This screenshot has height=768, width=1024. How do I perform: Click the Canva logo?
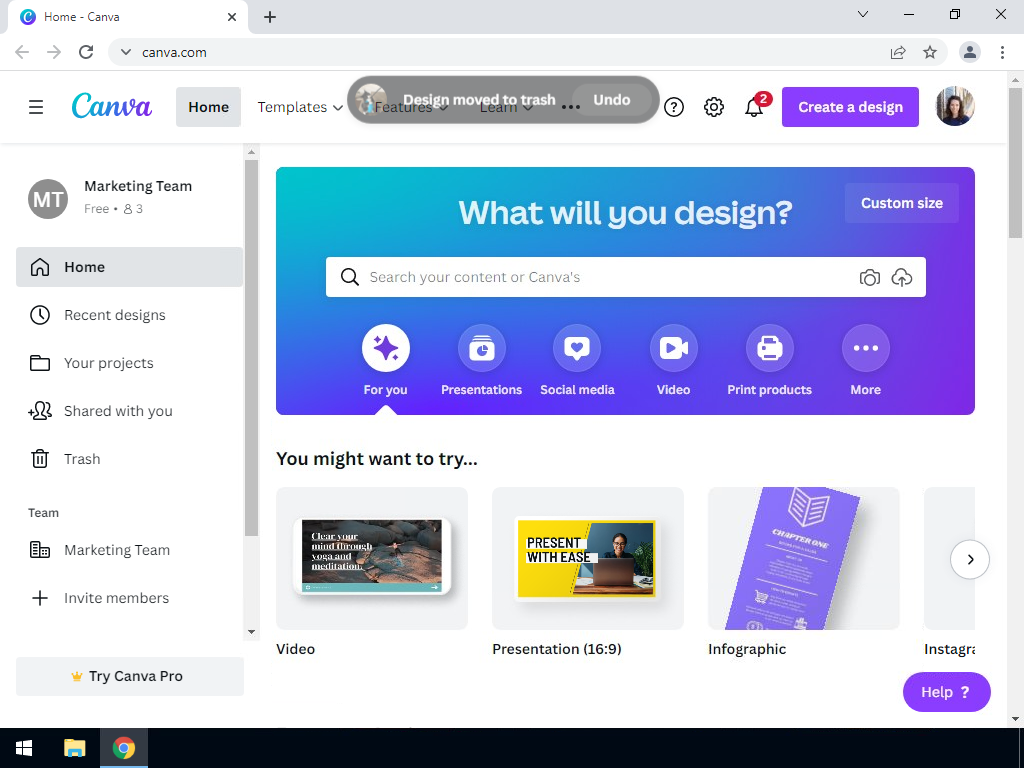coord(112,106)
